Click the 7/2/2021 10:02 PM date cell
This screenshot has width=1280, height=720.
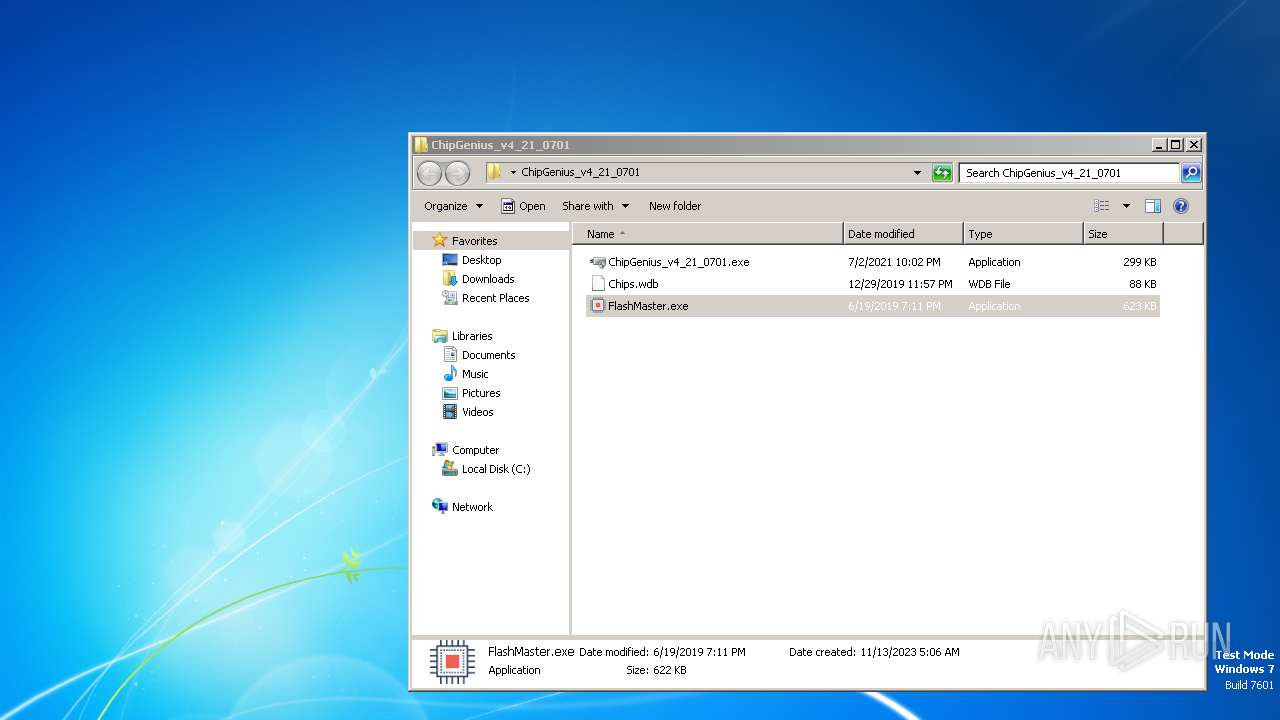tap(894, 262)
